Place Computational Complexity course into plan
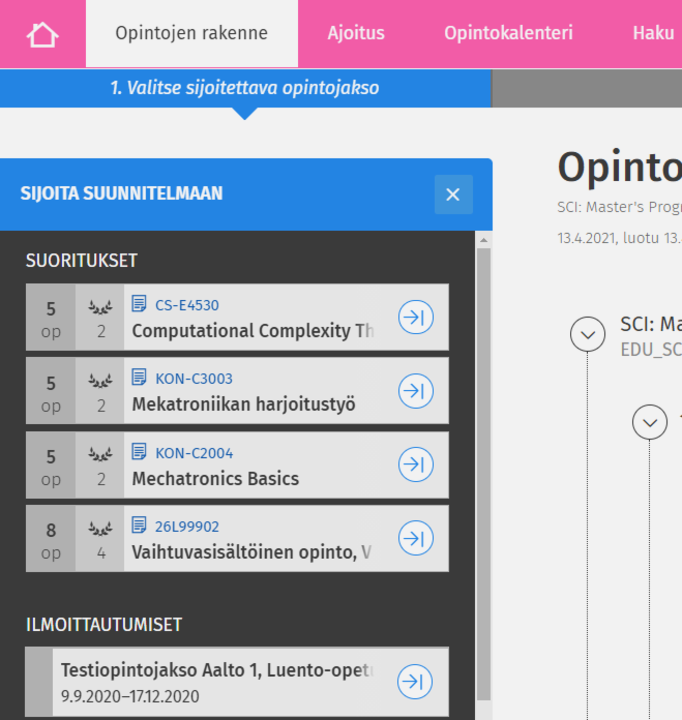Image resolution: width=682 pixels, height=720 pixels. pos(415,317)
